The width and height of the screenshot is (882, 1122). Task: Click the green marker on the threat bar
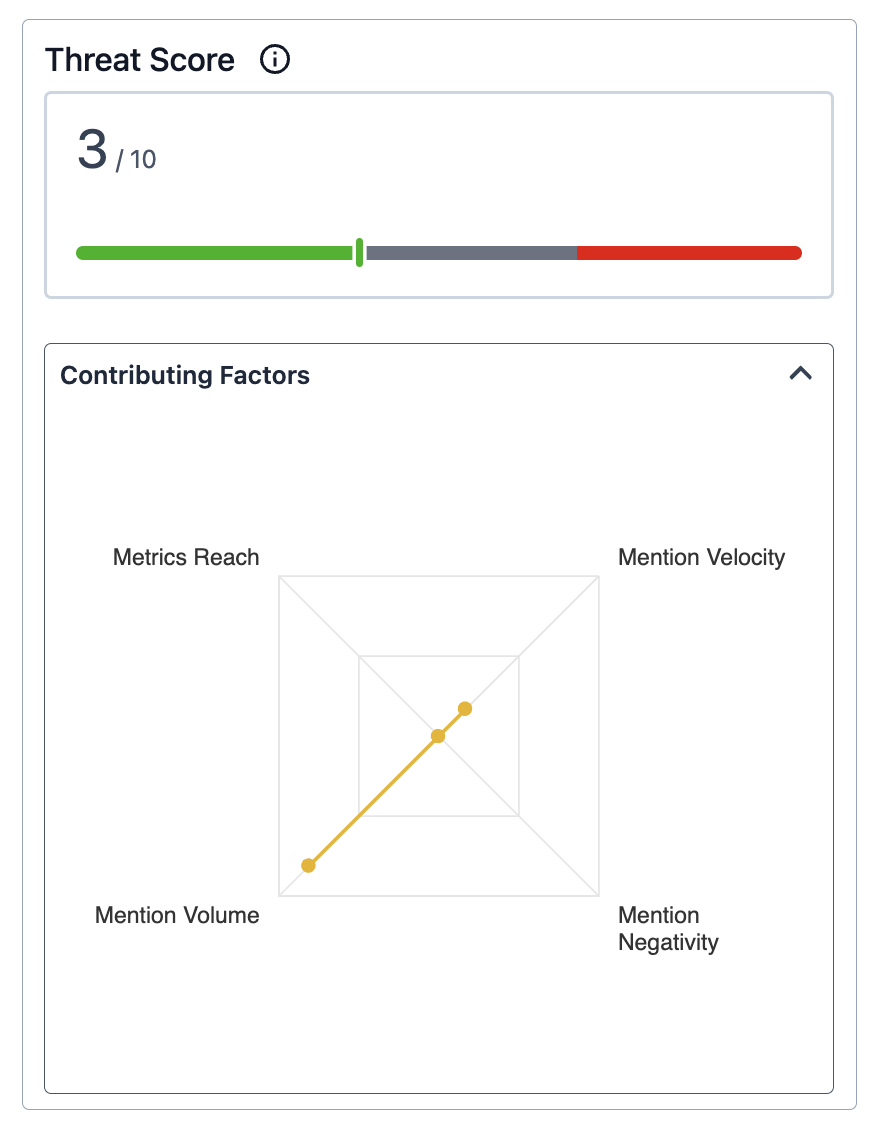[x=359, y=253]
